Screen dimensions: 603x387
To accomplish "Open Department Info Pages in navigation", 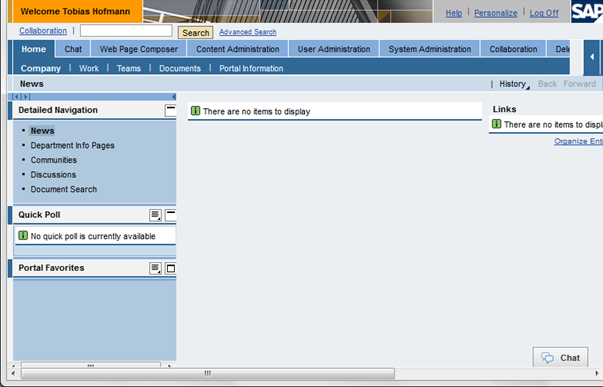I will click(x=72, y=145).
